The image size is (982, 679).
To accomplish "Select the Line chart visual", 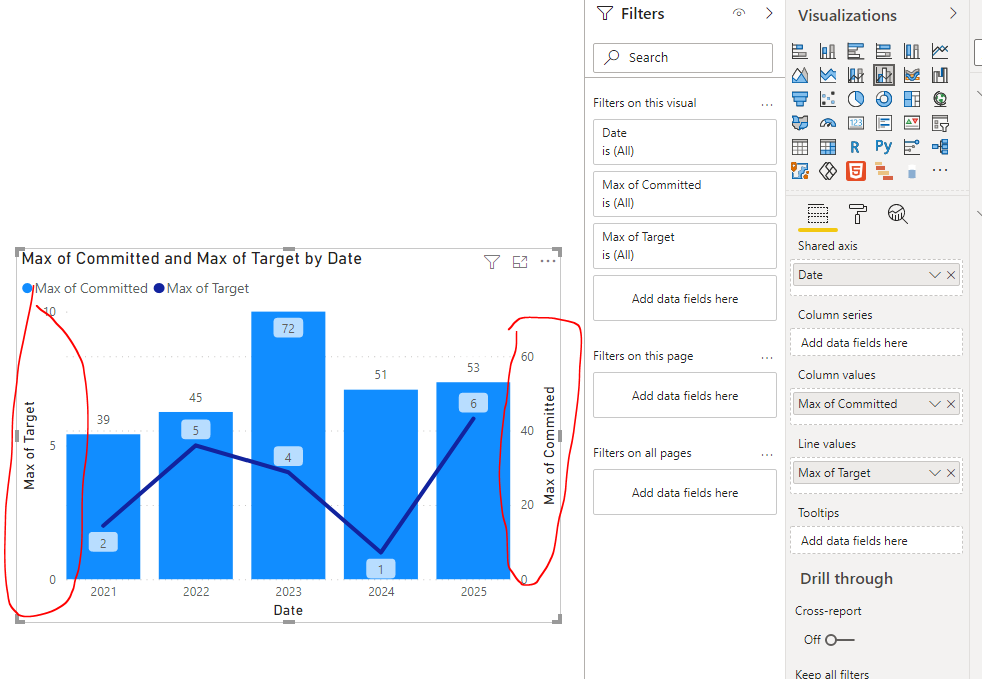I will (x=940, y=51).
